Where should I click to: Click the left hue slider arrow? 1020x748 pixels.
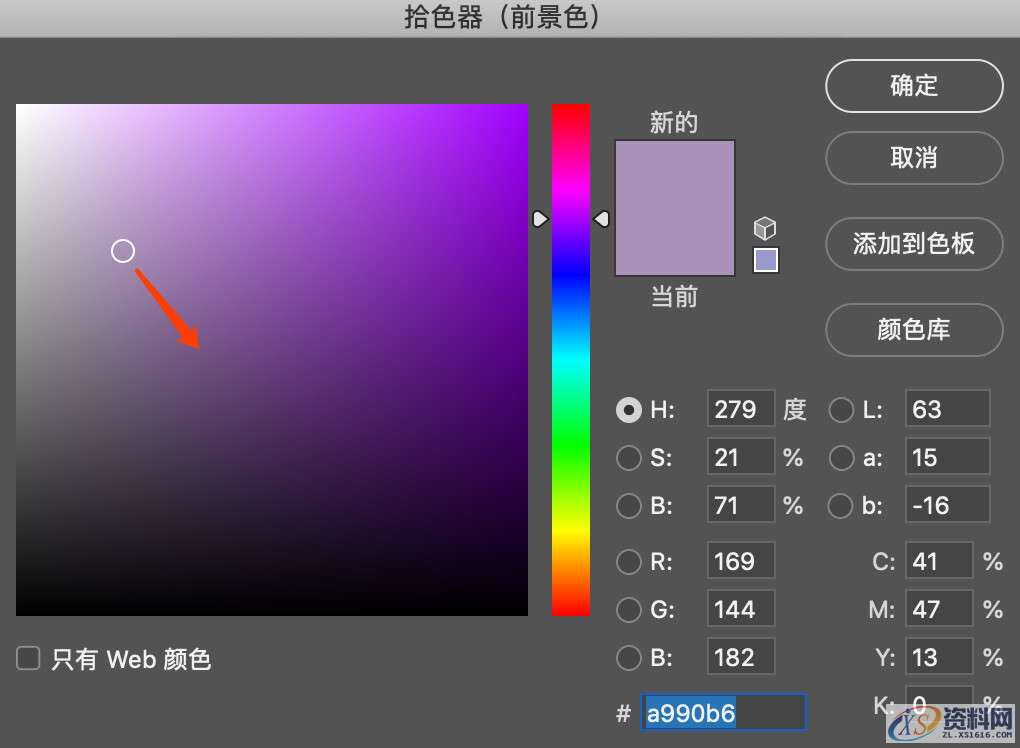[540, 219]
